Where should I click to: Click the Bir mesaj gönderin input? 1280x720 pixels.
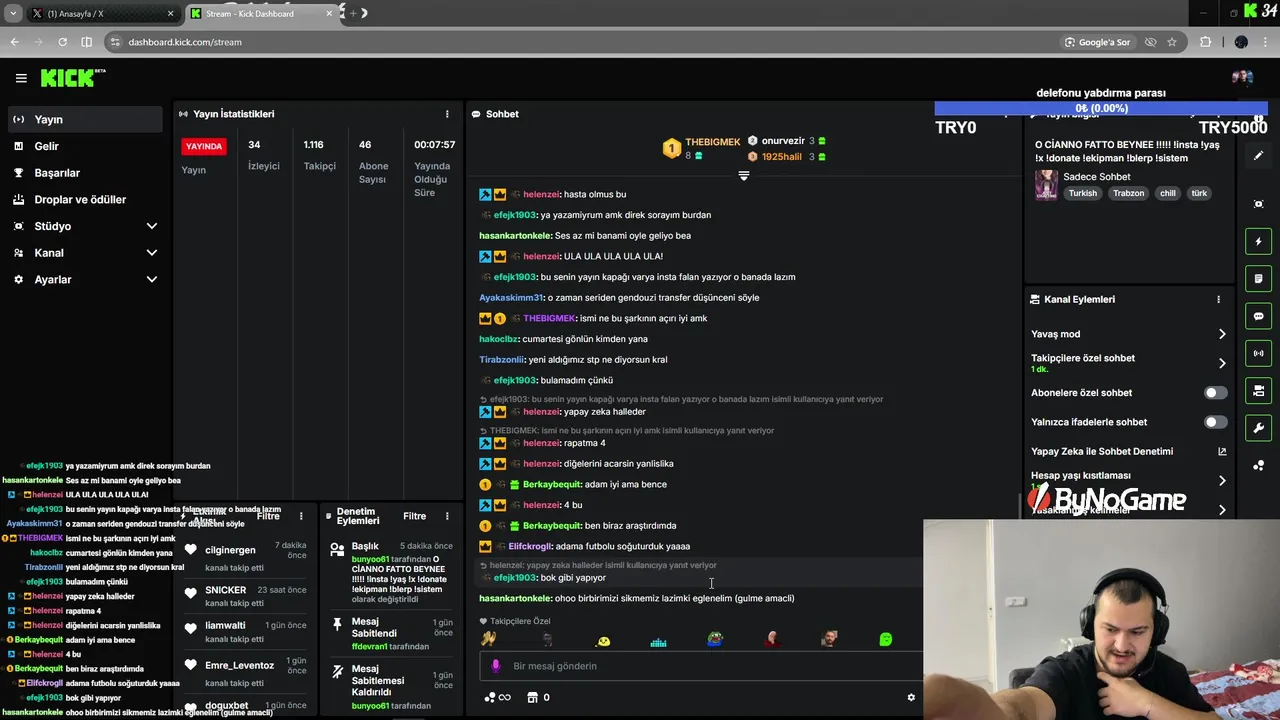click(x=700, y=666)
